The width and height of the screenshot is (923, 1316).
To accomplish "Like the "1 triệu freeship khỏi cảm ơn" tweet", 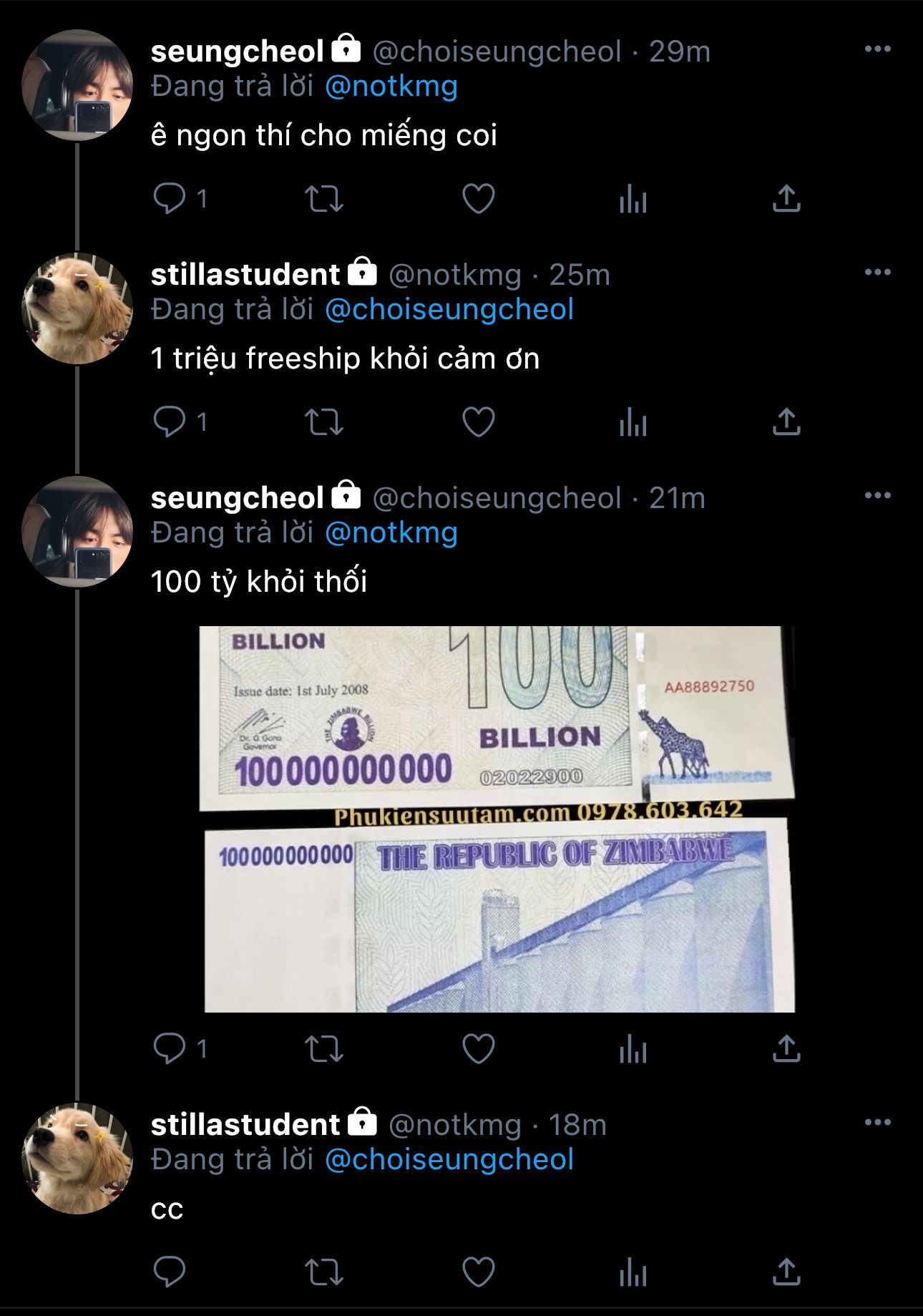I will pos(479,422).
